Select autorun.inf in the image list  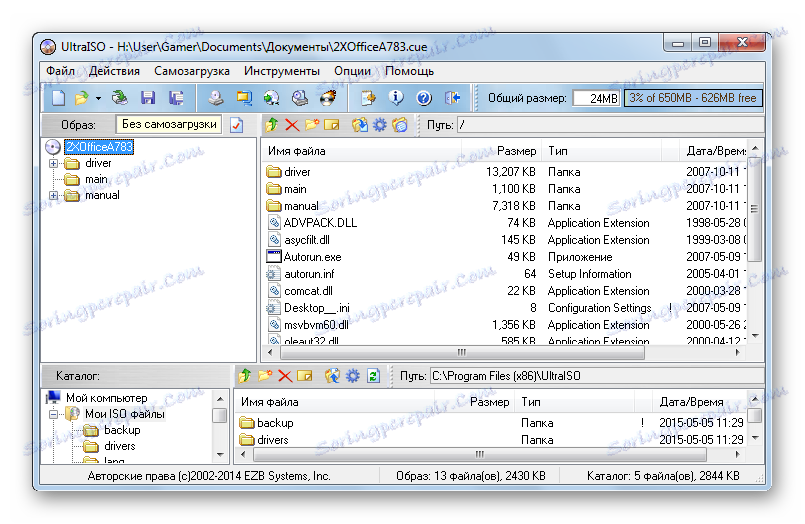point(506,274)
